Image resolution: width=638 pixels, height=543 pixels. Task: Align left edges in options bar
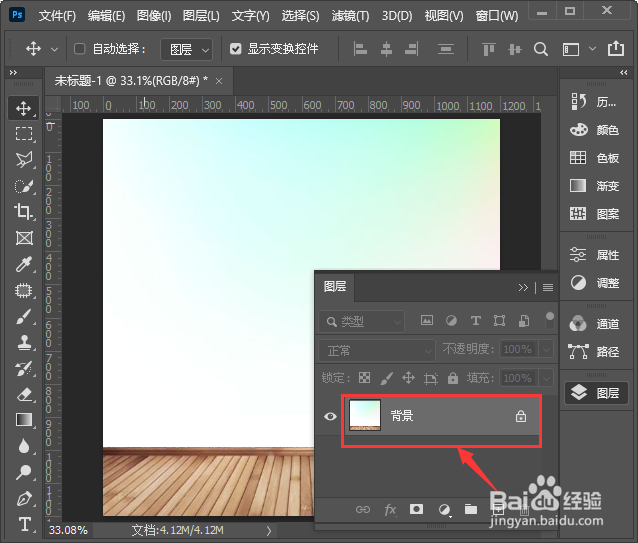point(360,49)
